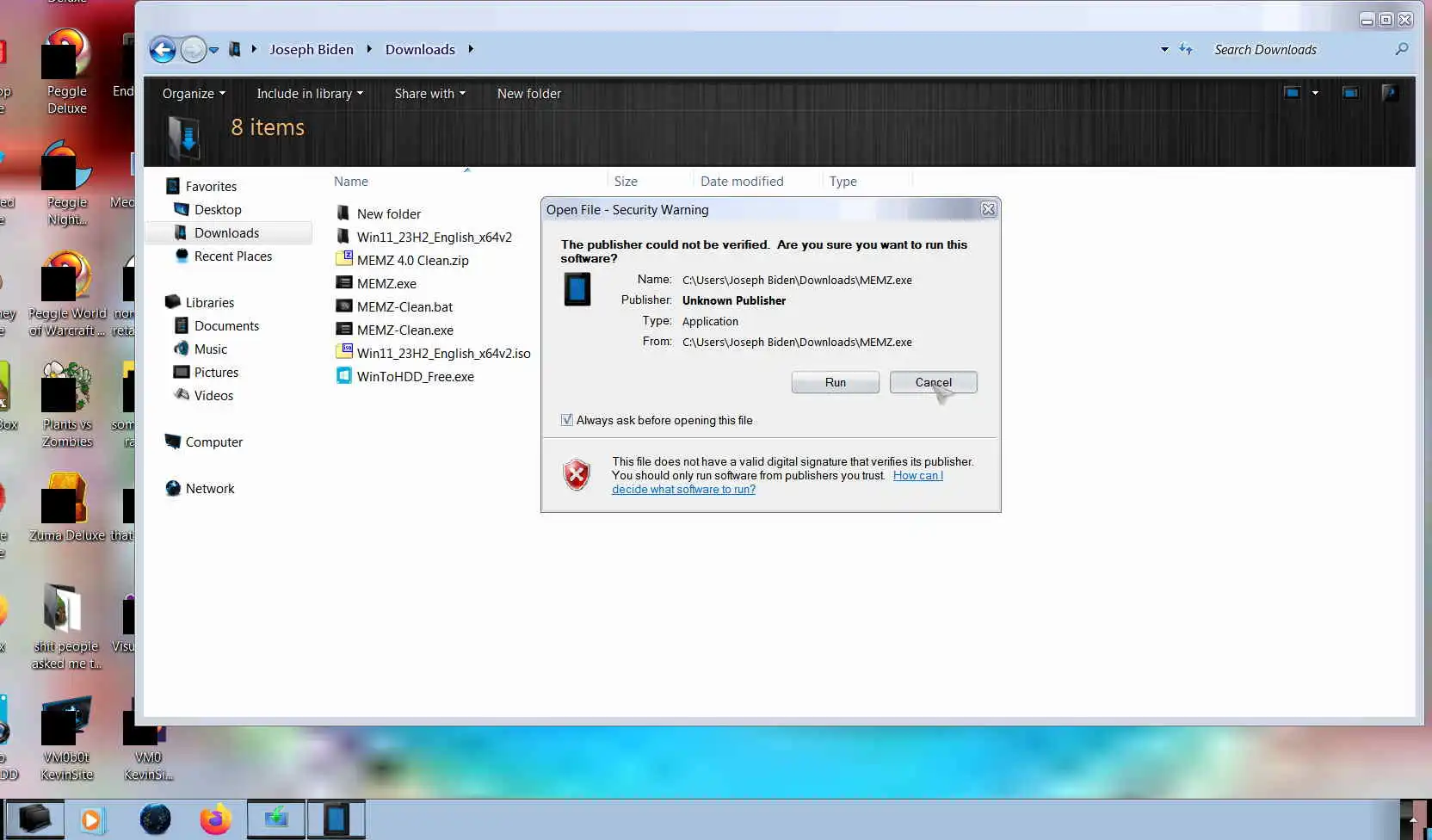
Task: Click the green download arrow taskbar app
Action: click(x=276, y=818)
